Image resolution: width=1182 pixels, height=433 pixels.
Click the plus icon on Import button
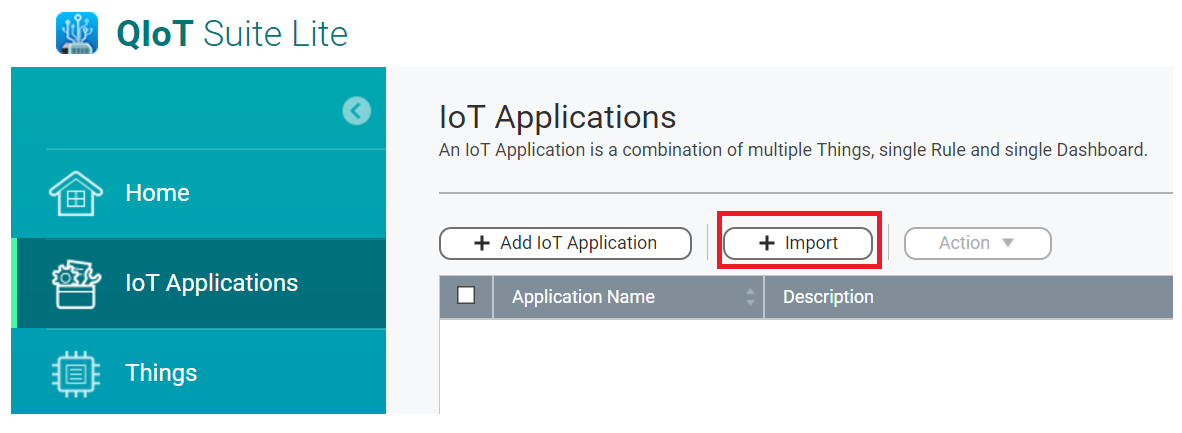pyautogui.click(x=767, y=243)
